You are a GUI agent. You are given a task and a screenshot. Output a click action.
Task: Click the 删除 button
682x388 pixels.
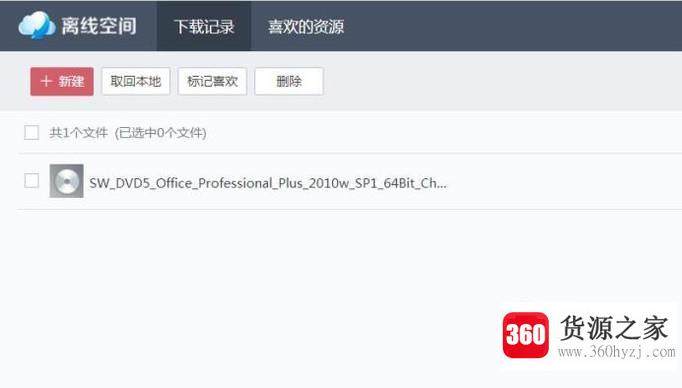pos(289,81)
